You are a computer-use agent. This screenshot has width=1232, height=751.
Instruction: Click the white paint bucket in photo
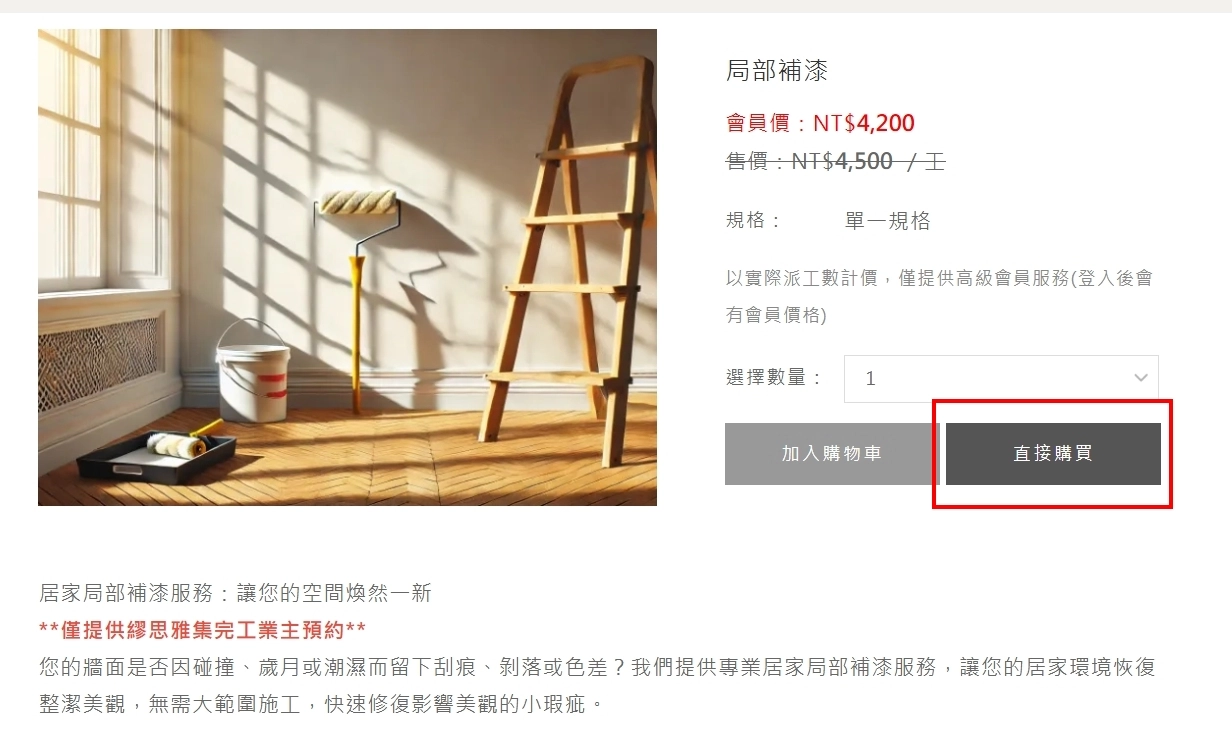(252, 371)
